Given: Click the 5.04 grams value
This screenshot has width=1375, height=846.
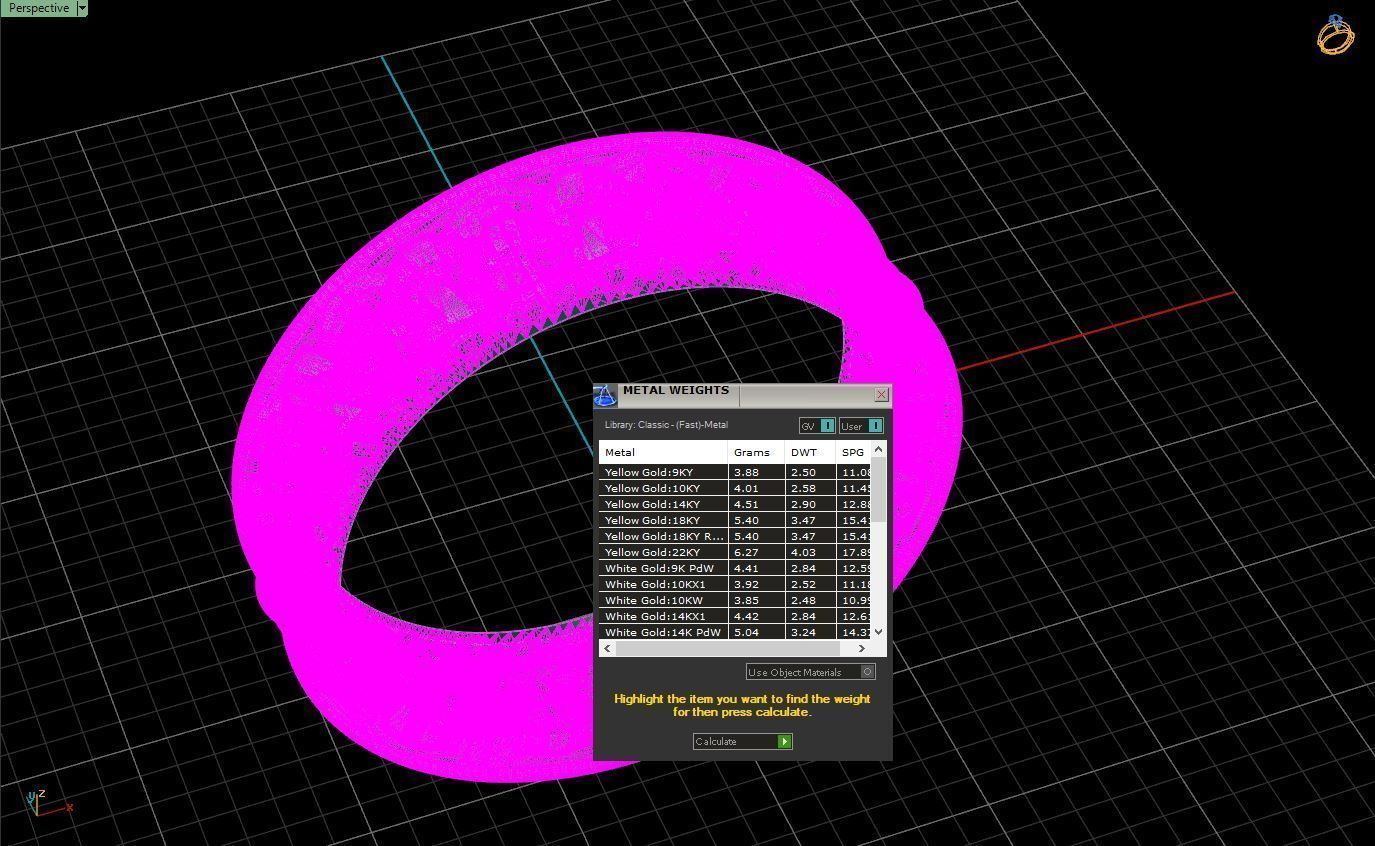Looking at the screenshot, I should click(746, 632).
